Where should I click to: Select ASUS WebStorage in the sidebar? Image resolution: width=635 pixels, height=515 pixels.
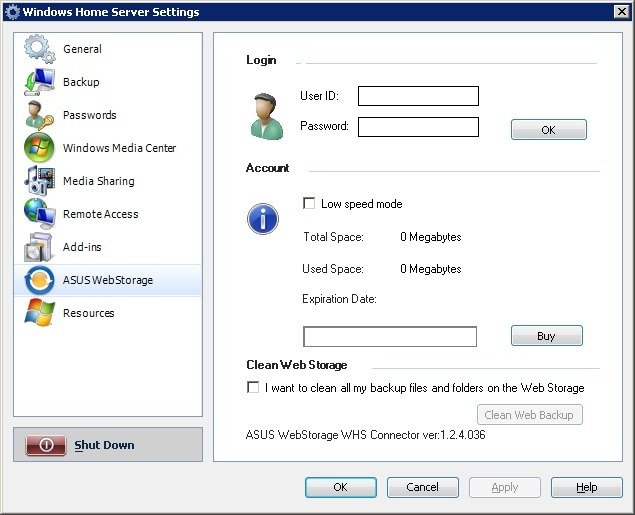pos(108,280)
